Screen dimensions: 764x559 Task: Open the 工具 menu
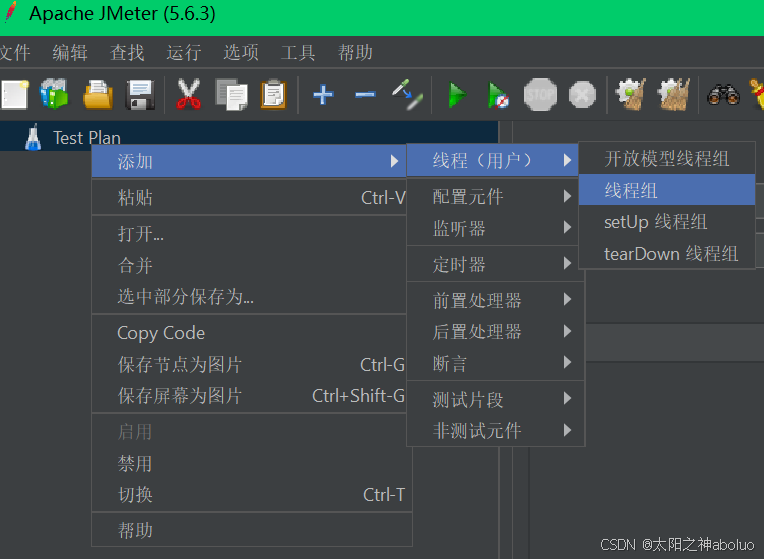coord(298,52)
